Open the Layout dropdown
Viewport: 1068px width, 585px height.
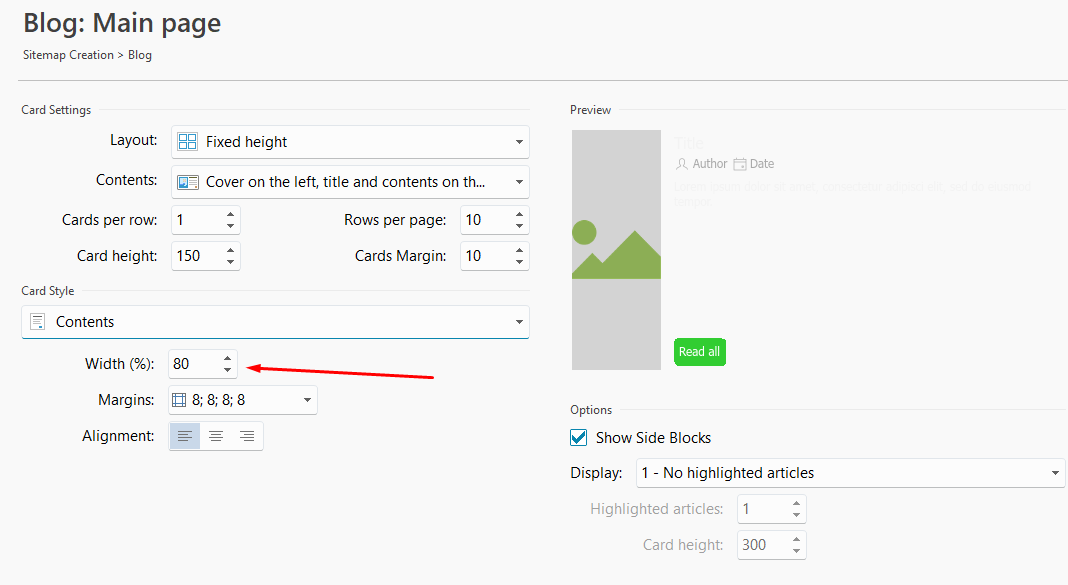350,142
